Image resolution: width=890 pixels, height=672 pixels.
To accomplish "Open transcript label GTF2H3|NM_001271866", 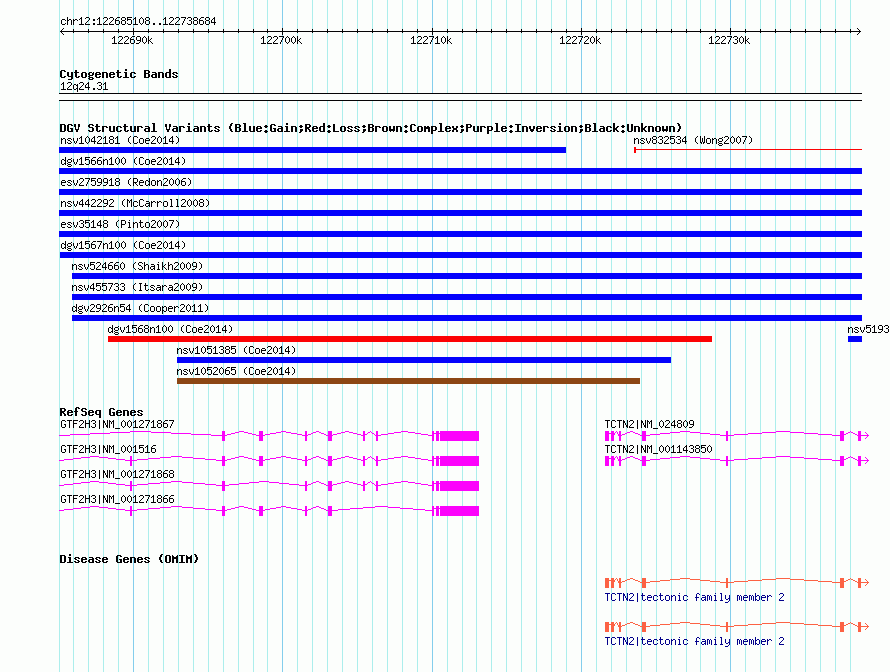I will [x=117, y=499].
